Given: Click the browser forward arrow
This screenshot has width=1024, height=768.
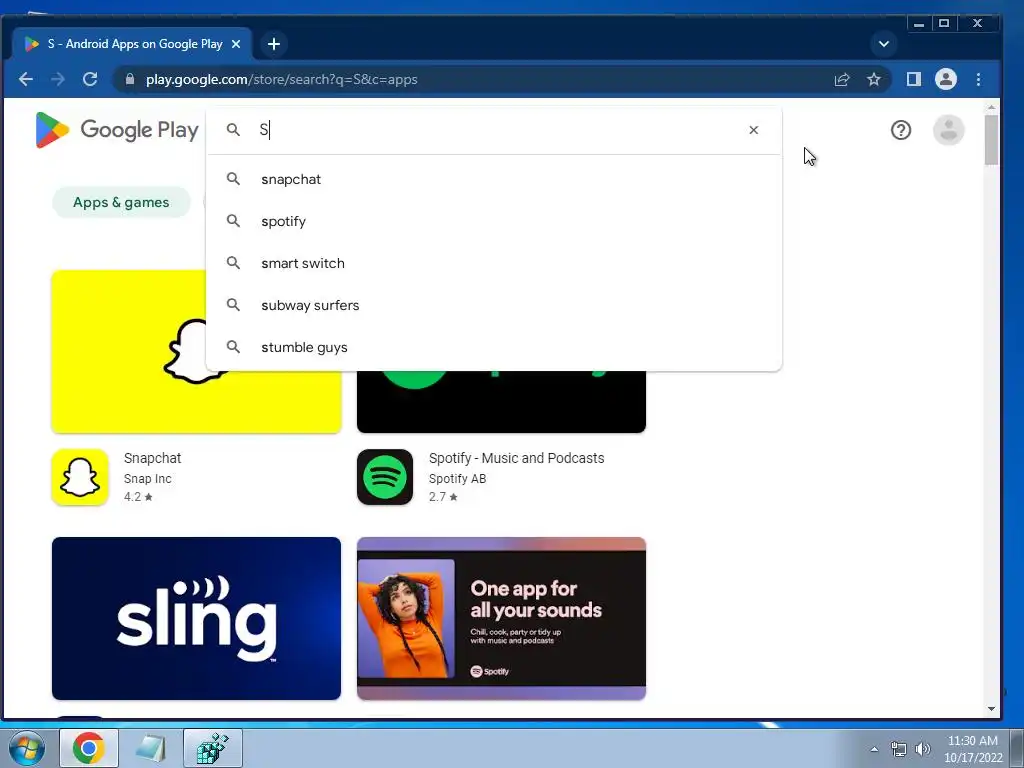Looking at the screenshot, I should point(57,80).
